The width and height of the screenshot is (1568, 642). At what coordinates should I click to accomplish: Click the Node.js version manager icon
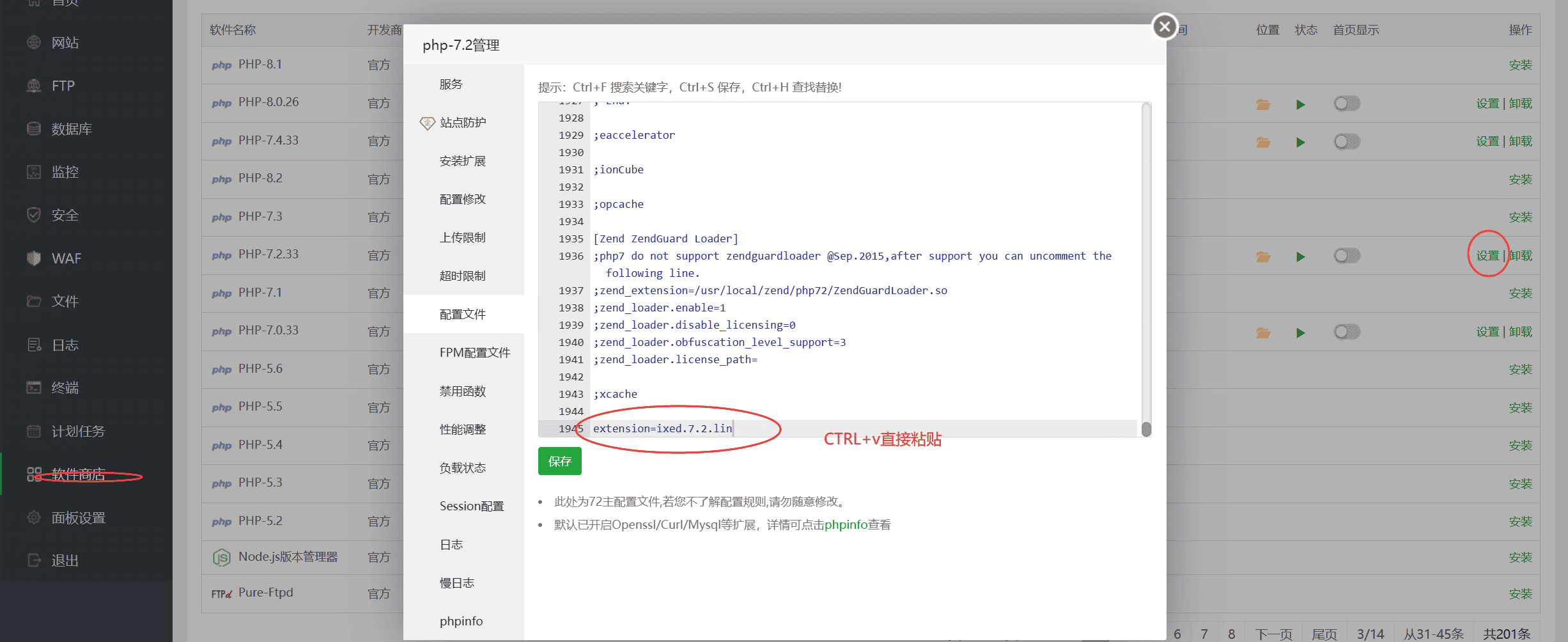point(221,558)
